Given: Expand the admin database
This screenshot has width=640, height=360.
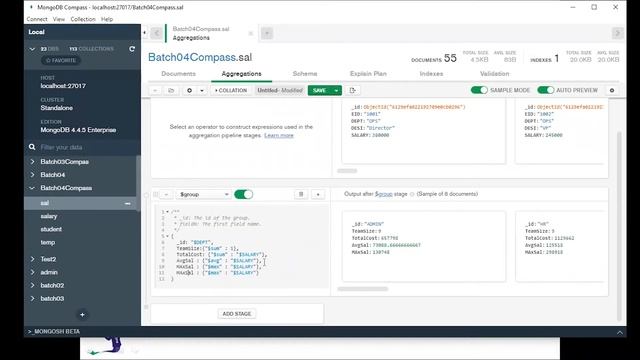Looking at the screenshot, I should tap(33, 272).
